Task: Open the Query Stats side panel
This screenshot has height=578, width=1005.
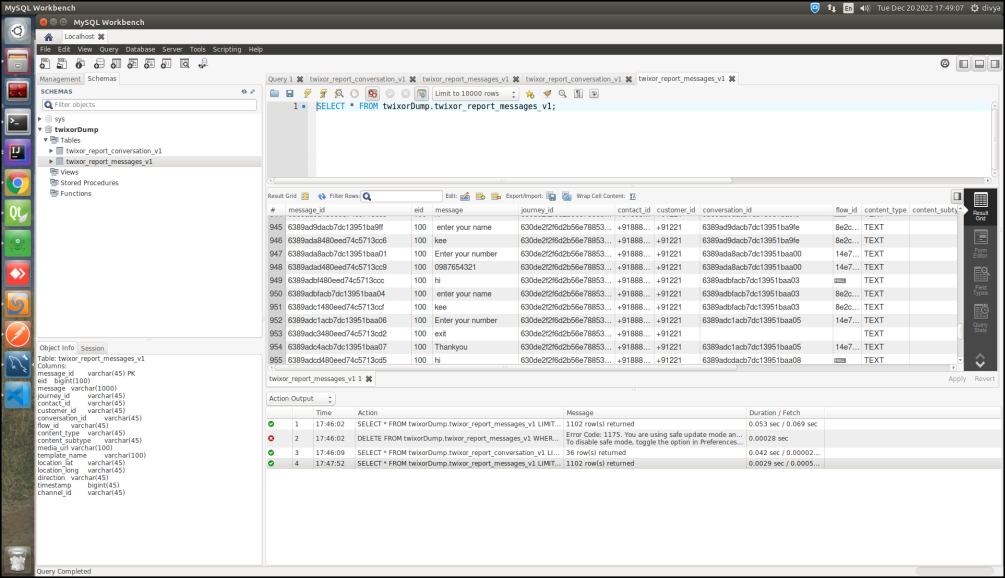Action: tap(980, 318)
